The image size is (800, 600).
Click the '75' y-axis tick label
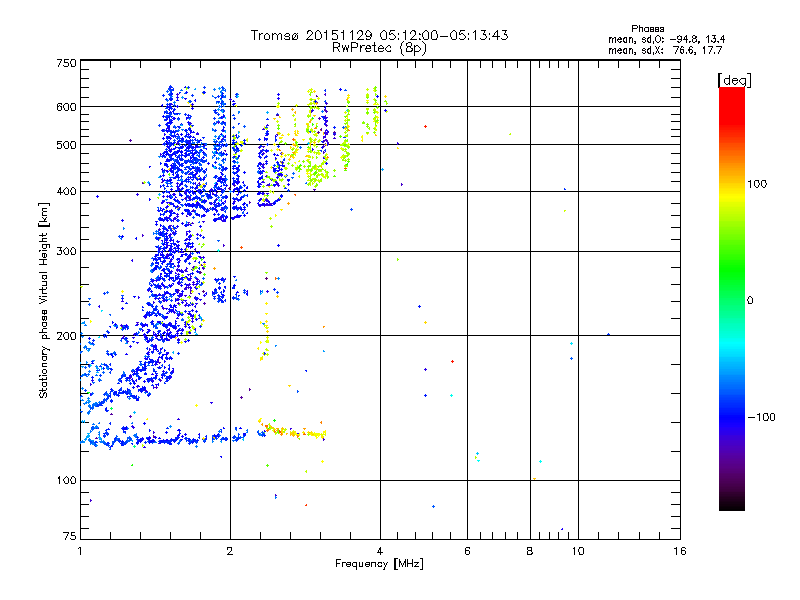(x=70, y=536)
